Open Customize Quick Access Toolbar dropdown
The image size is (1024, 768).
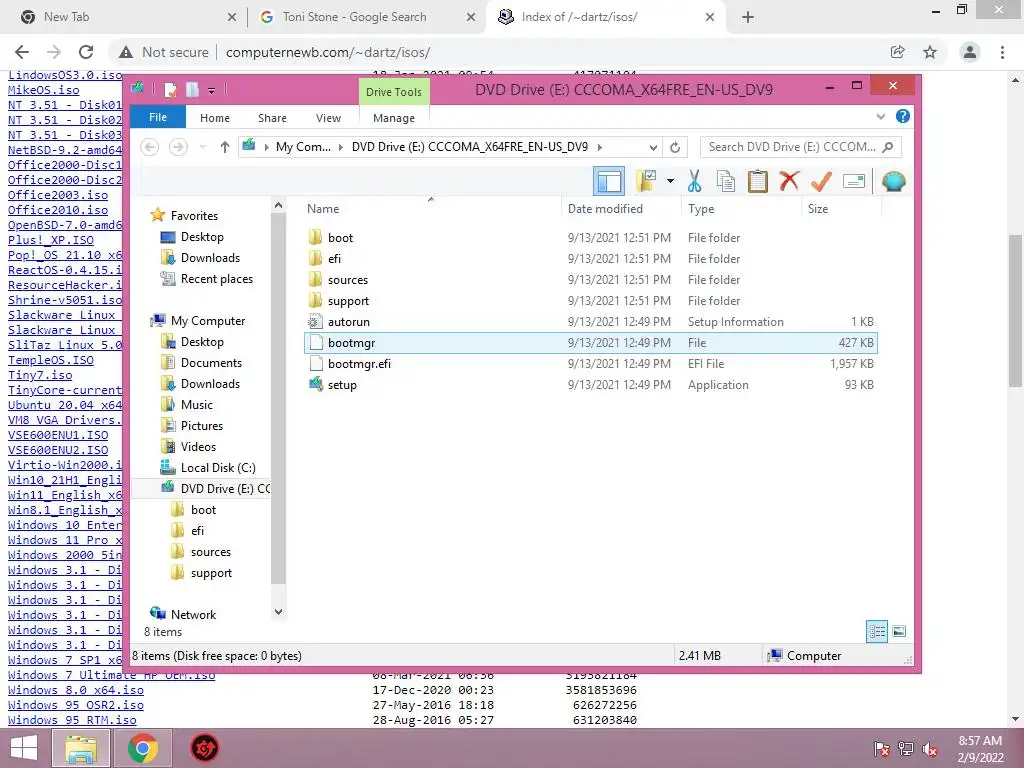(212, 91)
